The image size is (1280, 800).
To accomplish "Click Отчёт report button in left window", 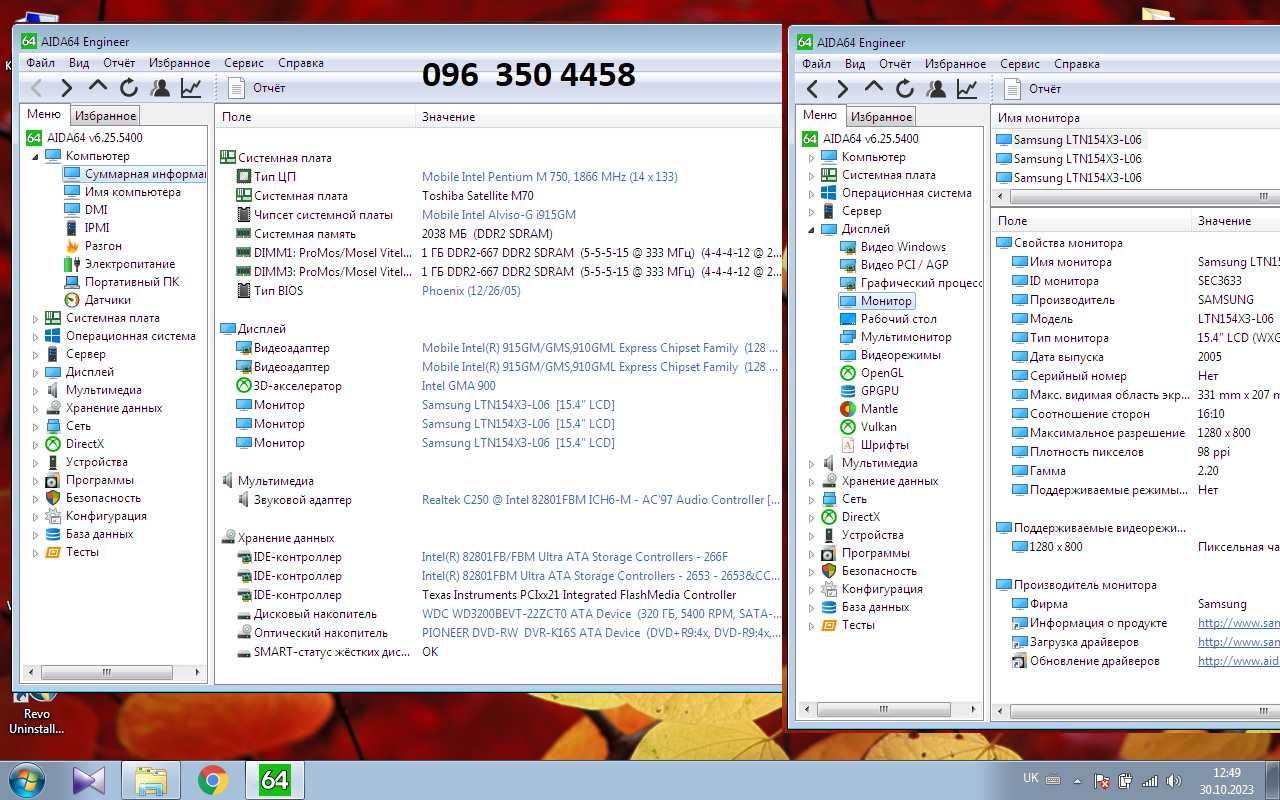I will (x=257, y=88).
